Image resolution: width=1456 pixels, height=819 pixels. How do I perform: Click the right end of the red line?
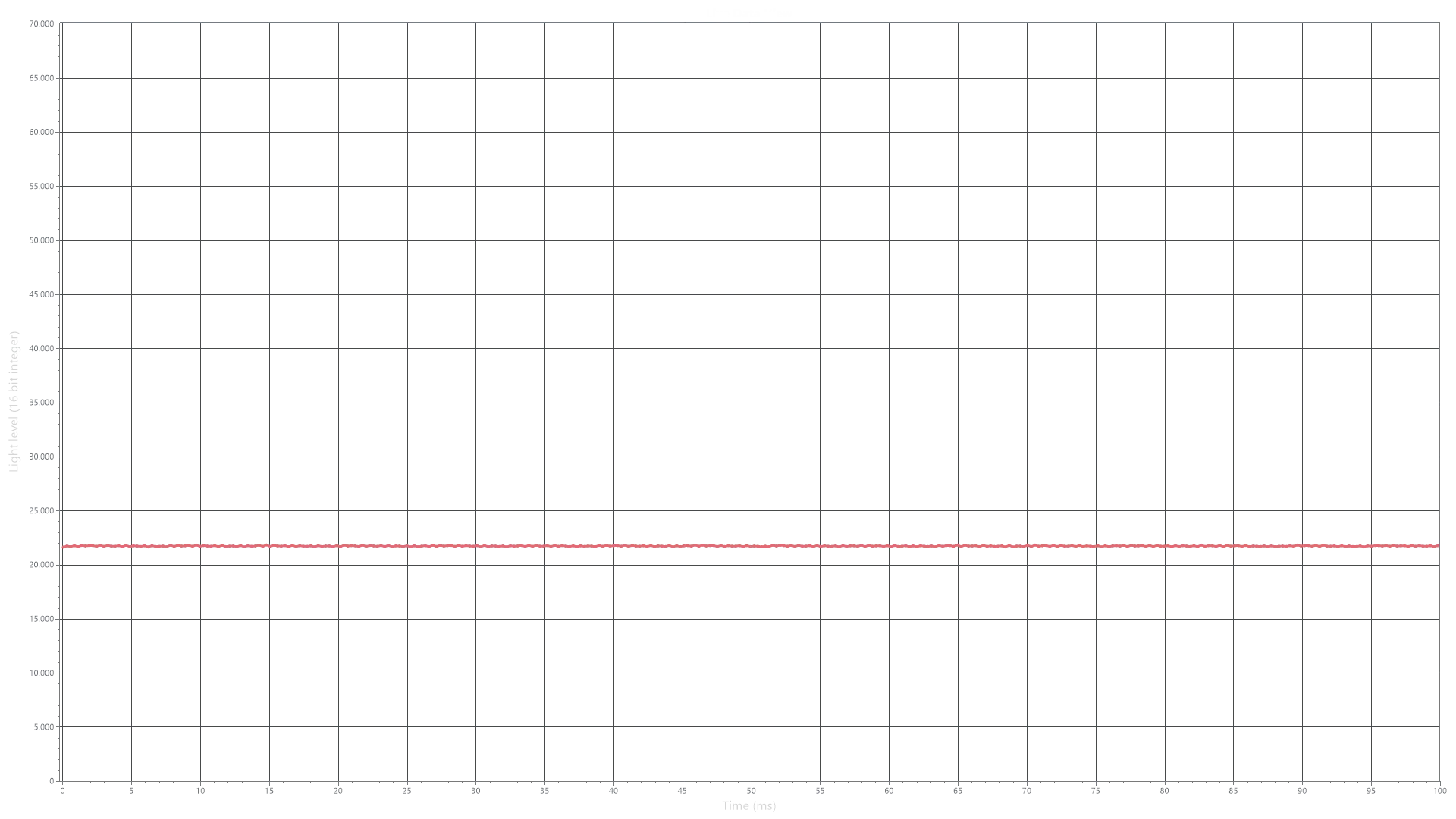1436,546
